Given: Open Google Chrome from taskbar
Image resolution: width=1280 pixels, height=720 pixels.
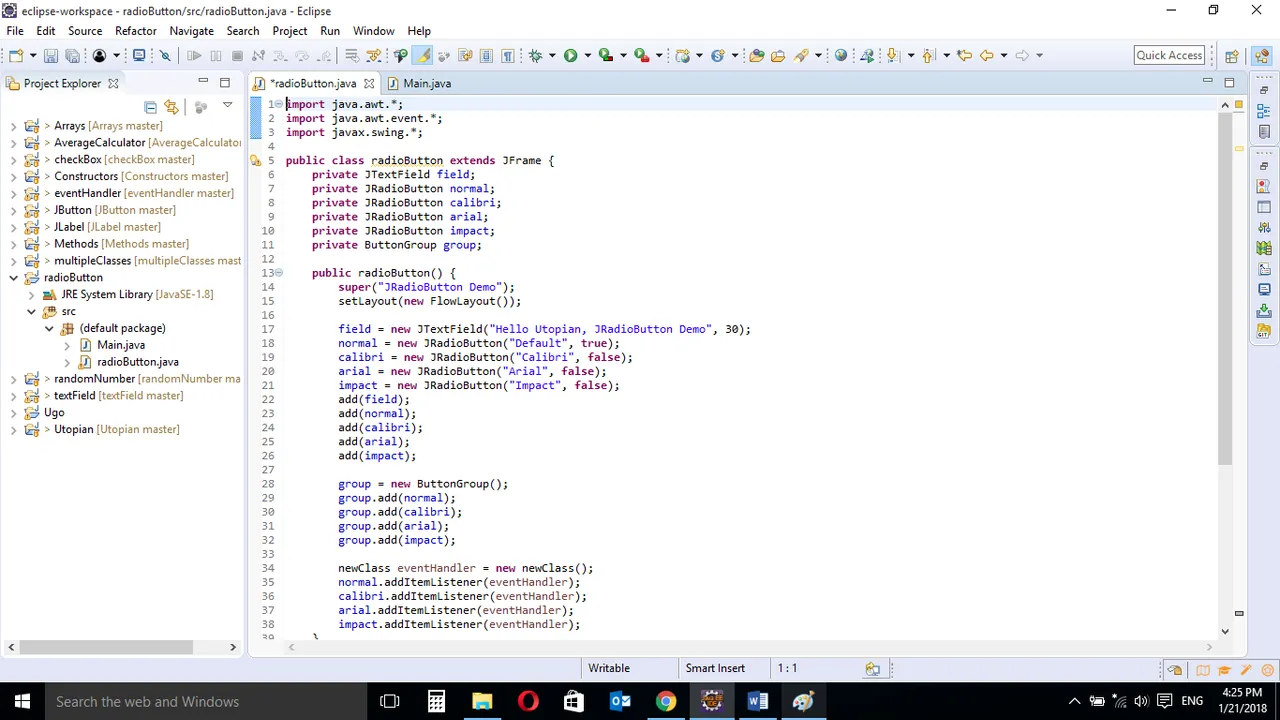Looking at the screenshot, I should tap(666, 701).
